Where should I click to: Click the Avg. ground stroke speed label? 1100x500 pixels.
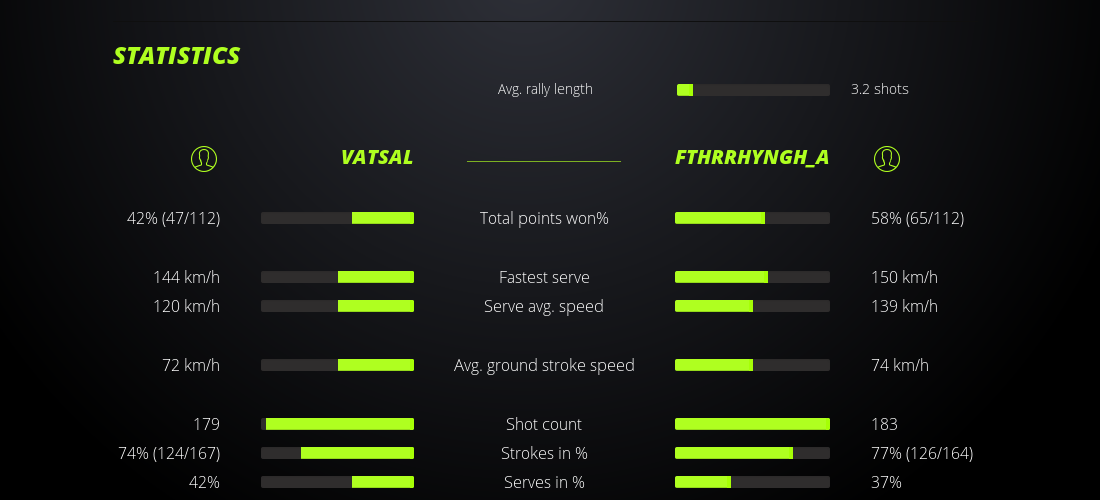pos(544,365)
